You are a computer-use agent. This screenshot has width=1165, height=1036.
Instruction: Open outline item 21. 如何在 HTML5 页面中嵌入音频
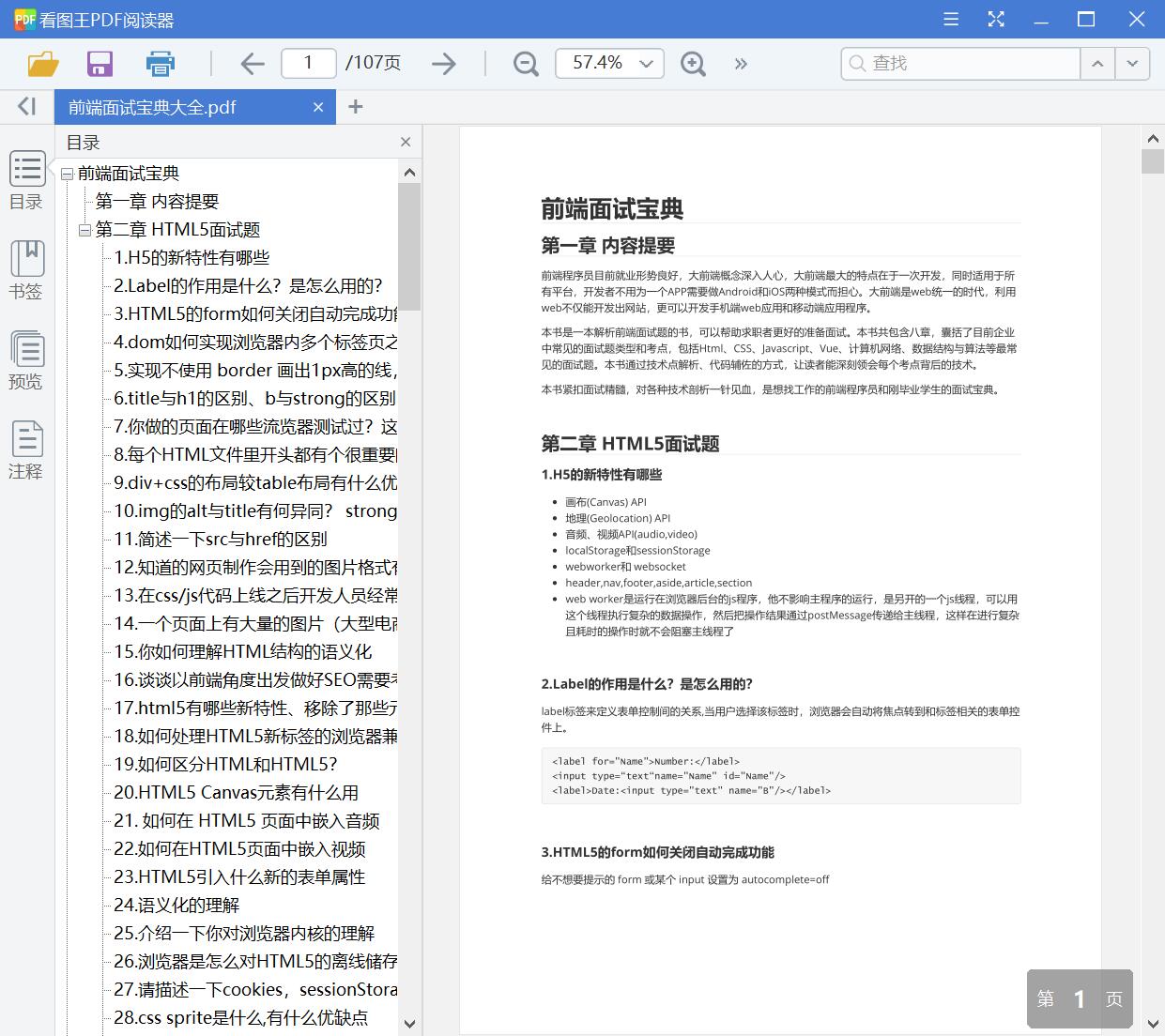pos(247,821)
